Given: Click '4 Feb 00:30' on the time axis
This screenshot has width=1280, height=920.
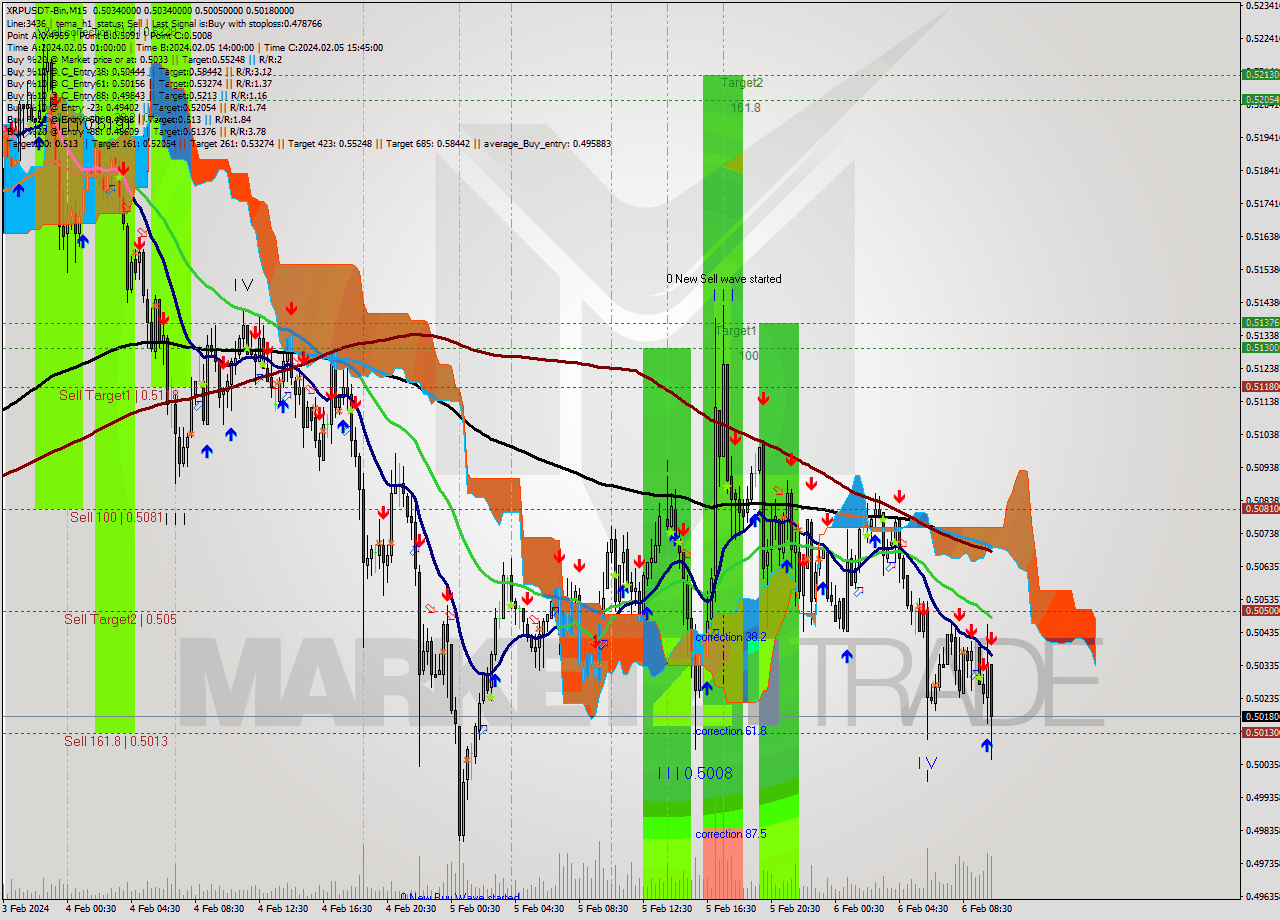Looking at the screenshot, I should tap(92, 909).
